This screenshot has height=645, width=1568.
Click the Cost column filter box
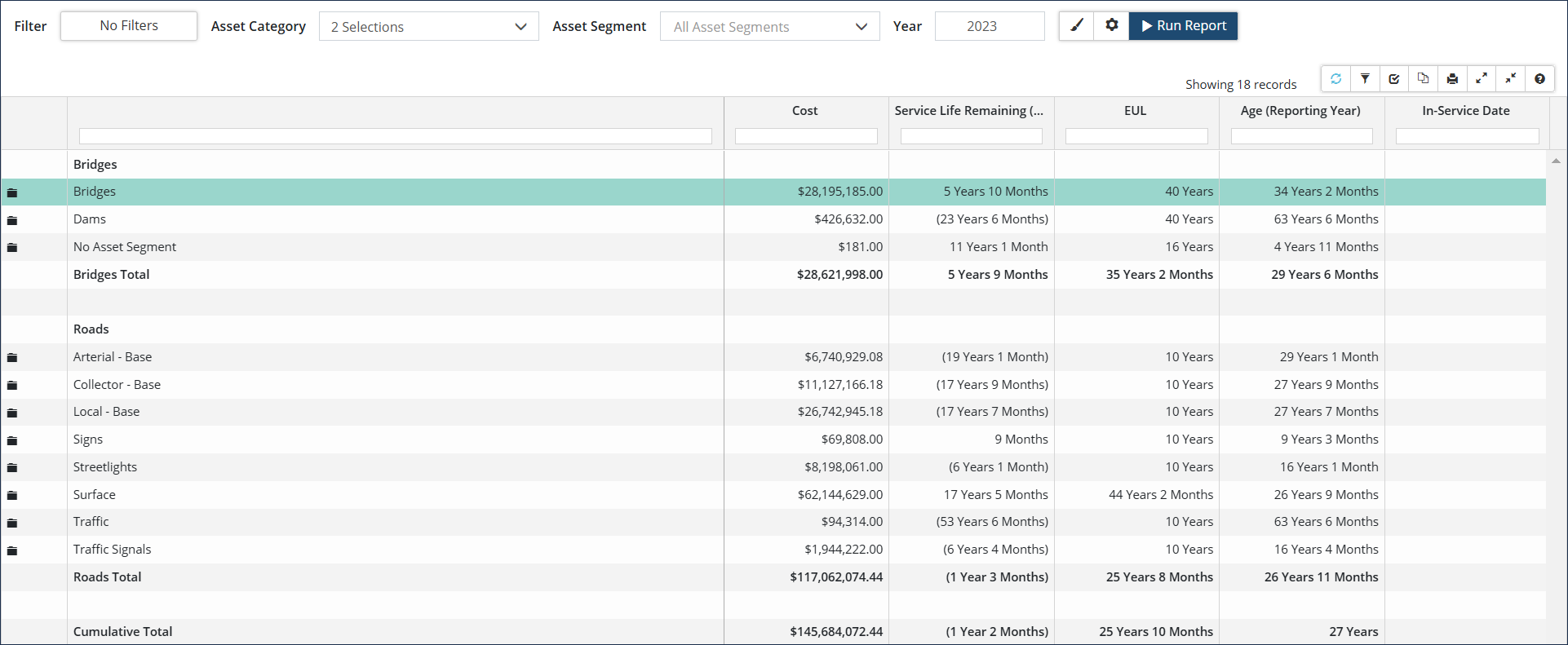pos(806,136)
